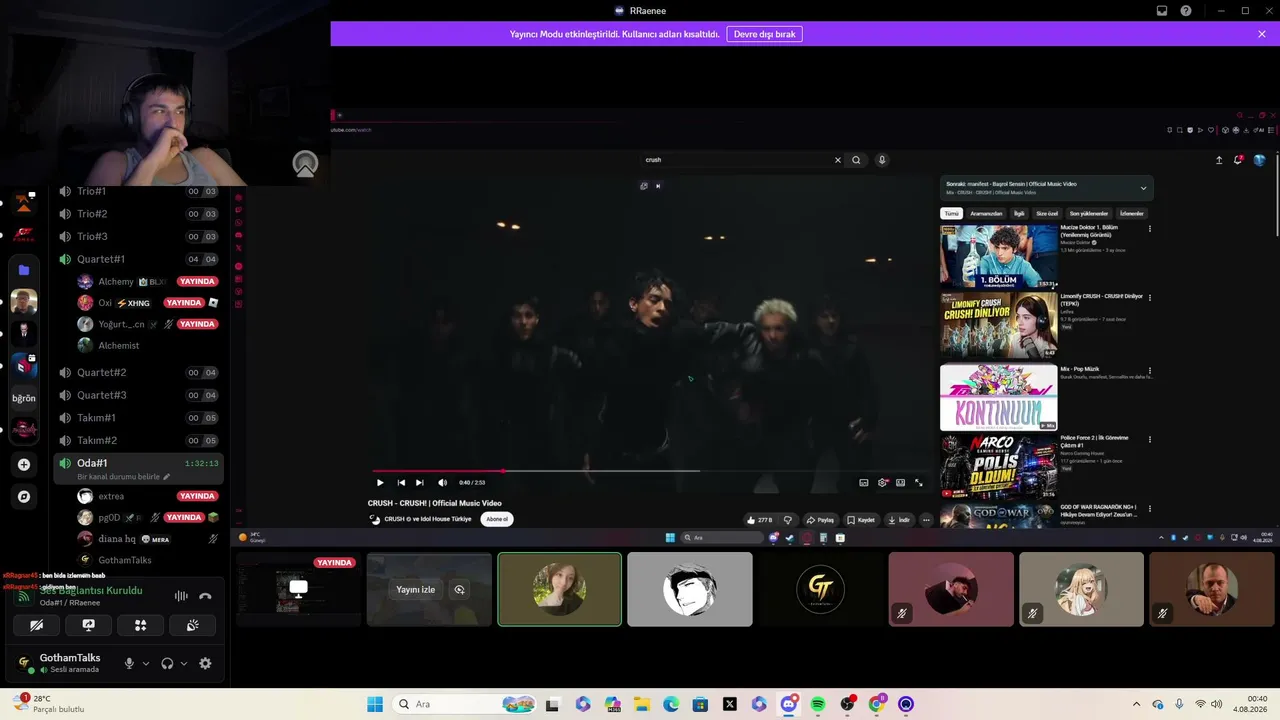1280x720 pixels.
Task: Start YouTube voice search microphone
Action: click(x=882, y=160)
